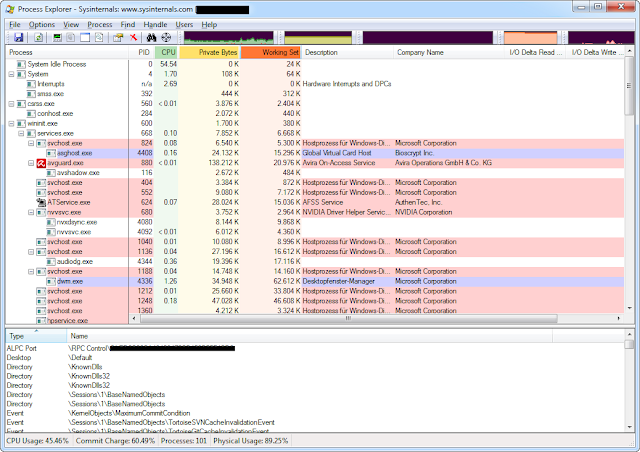This screenshot has height=452, width=640.
Task: Click the yellow commit history graph in toolbar
Action: (x=318, y=38)
